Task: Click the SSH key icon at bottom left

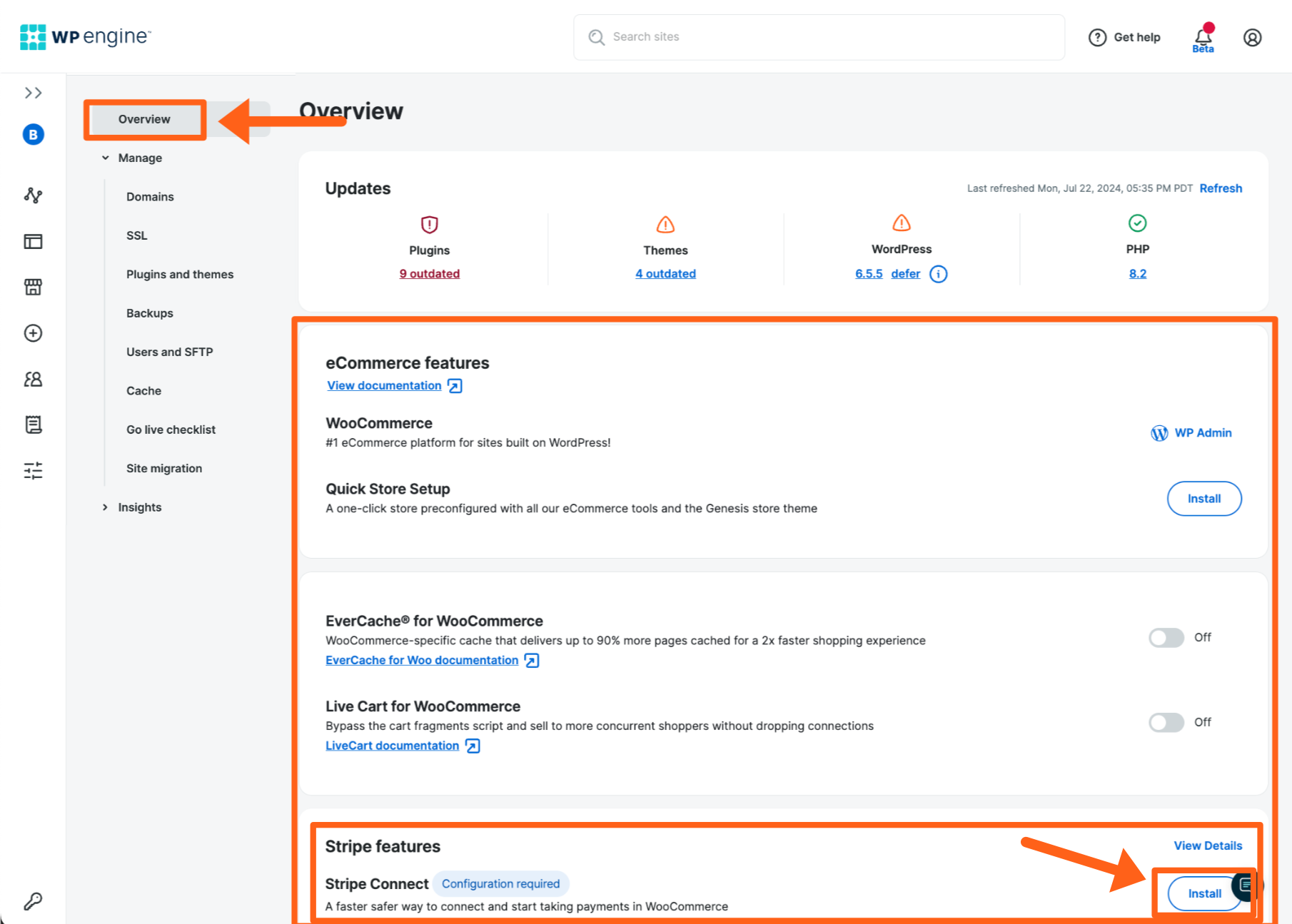Action: 33,901
